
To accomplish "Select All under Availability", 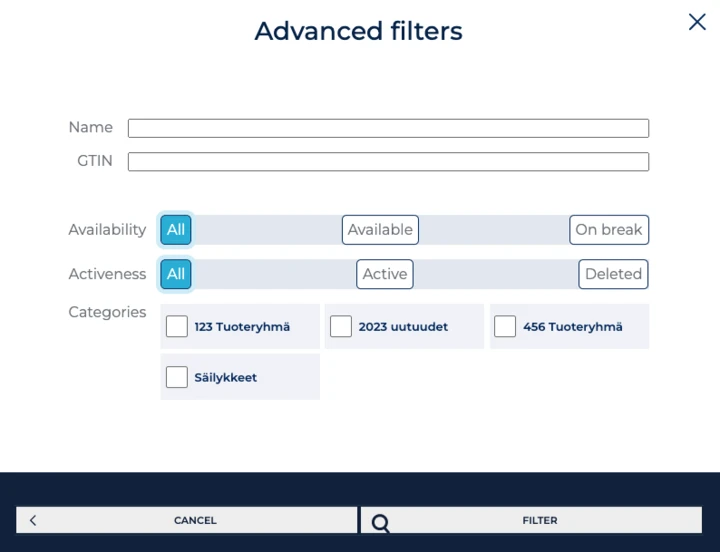I will tap(176, 230).
